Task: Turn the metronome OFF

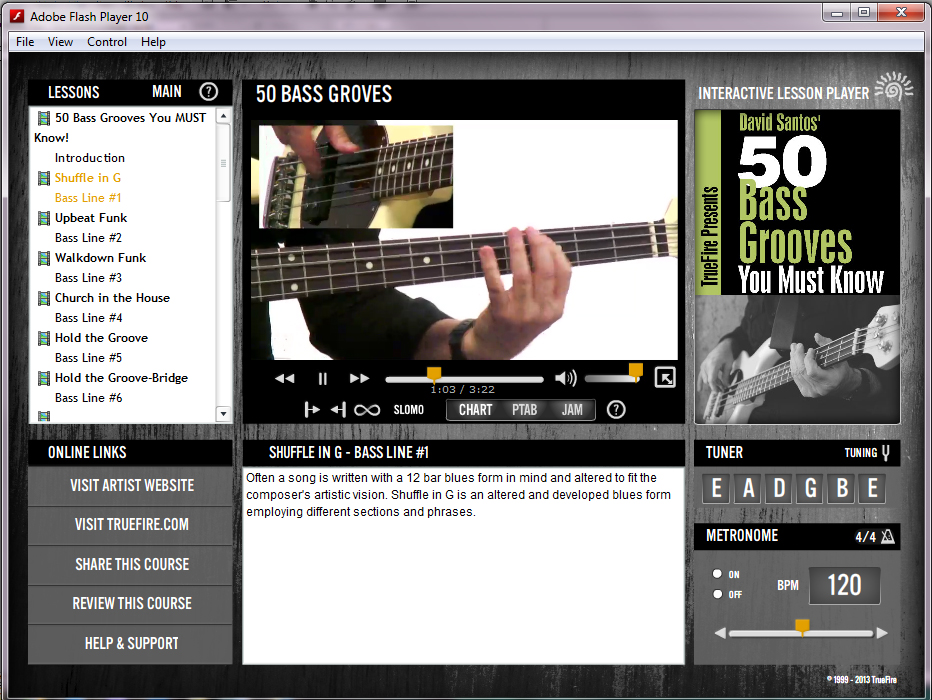Action: [717, 594]
